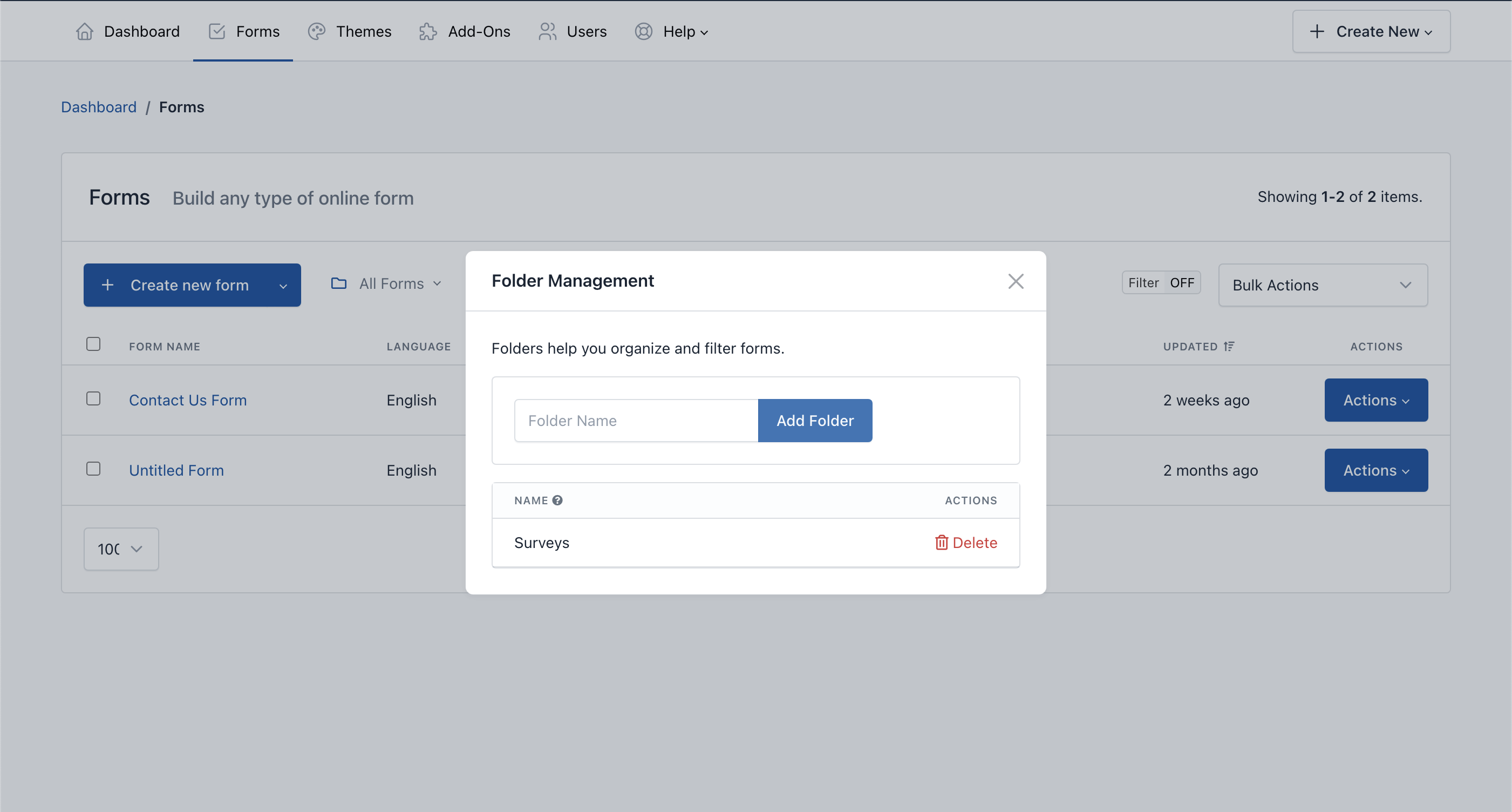The height and width of the screenshot is (812, 1512).
Task: Click the Forms checkmark icon
Action: (216, 30)
